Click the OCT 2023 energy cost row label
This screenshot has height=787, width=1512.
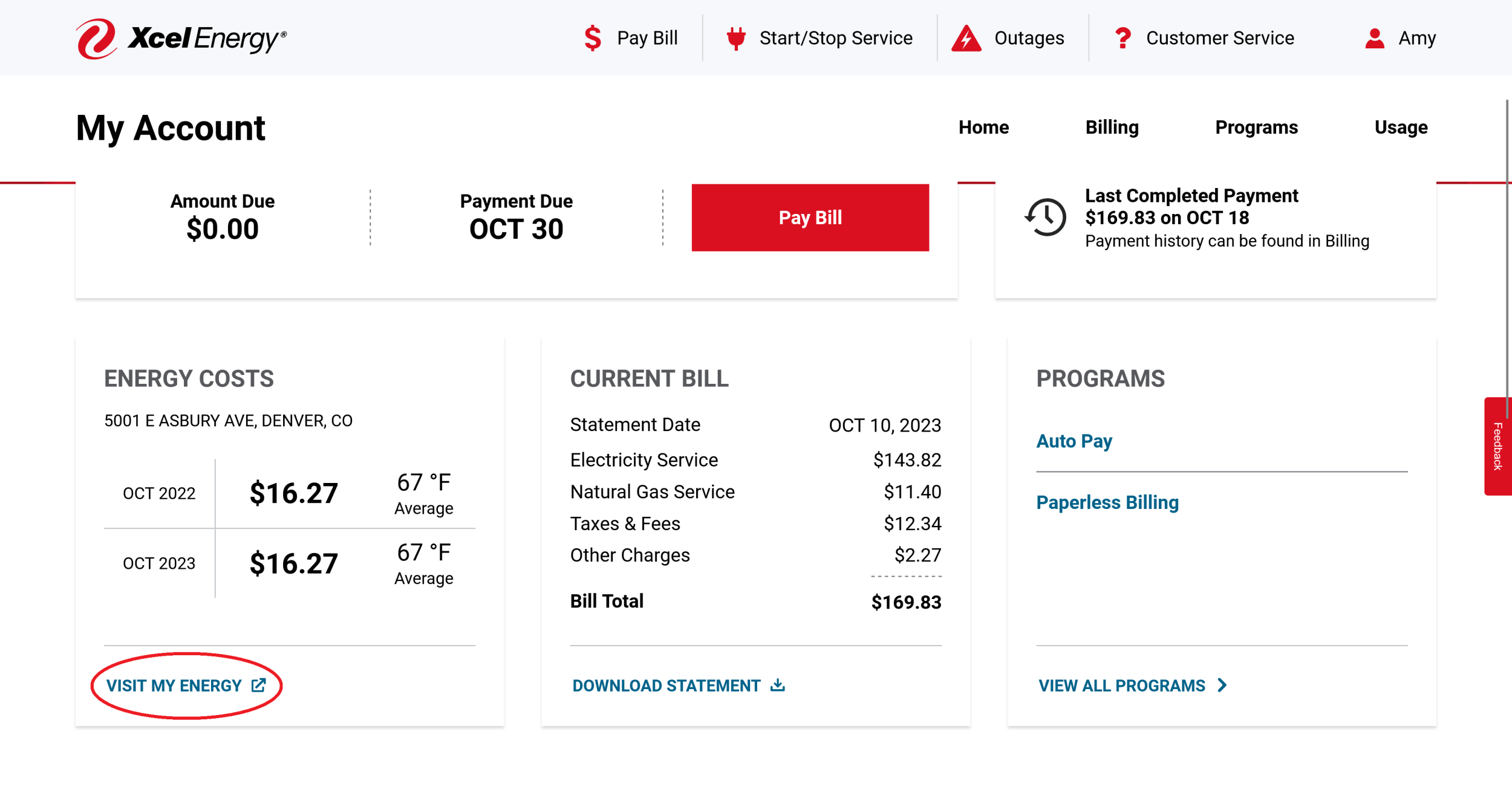pyautogui.click(x=159, y=563)
